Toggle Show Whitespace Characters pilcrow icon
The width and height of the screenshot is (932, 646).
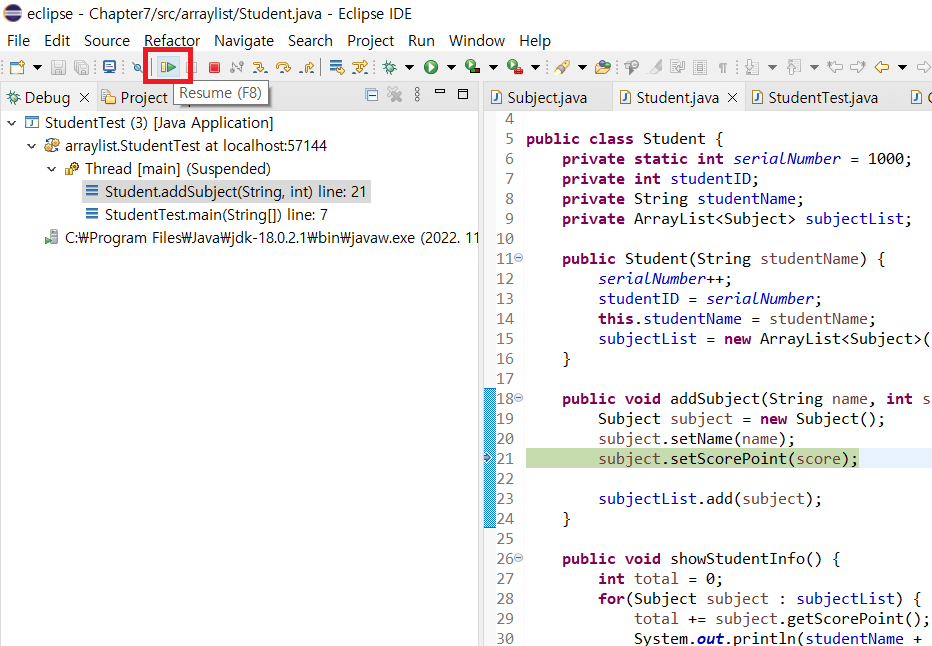[723, 68]
